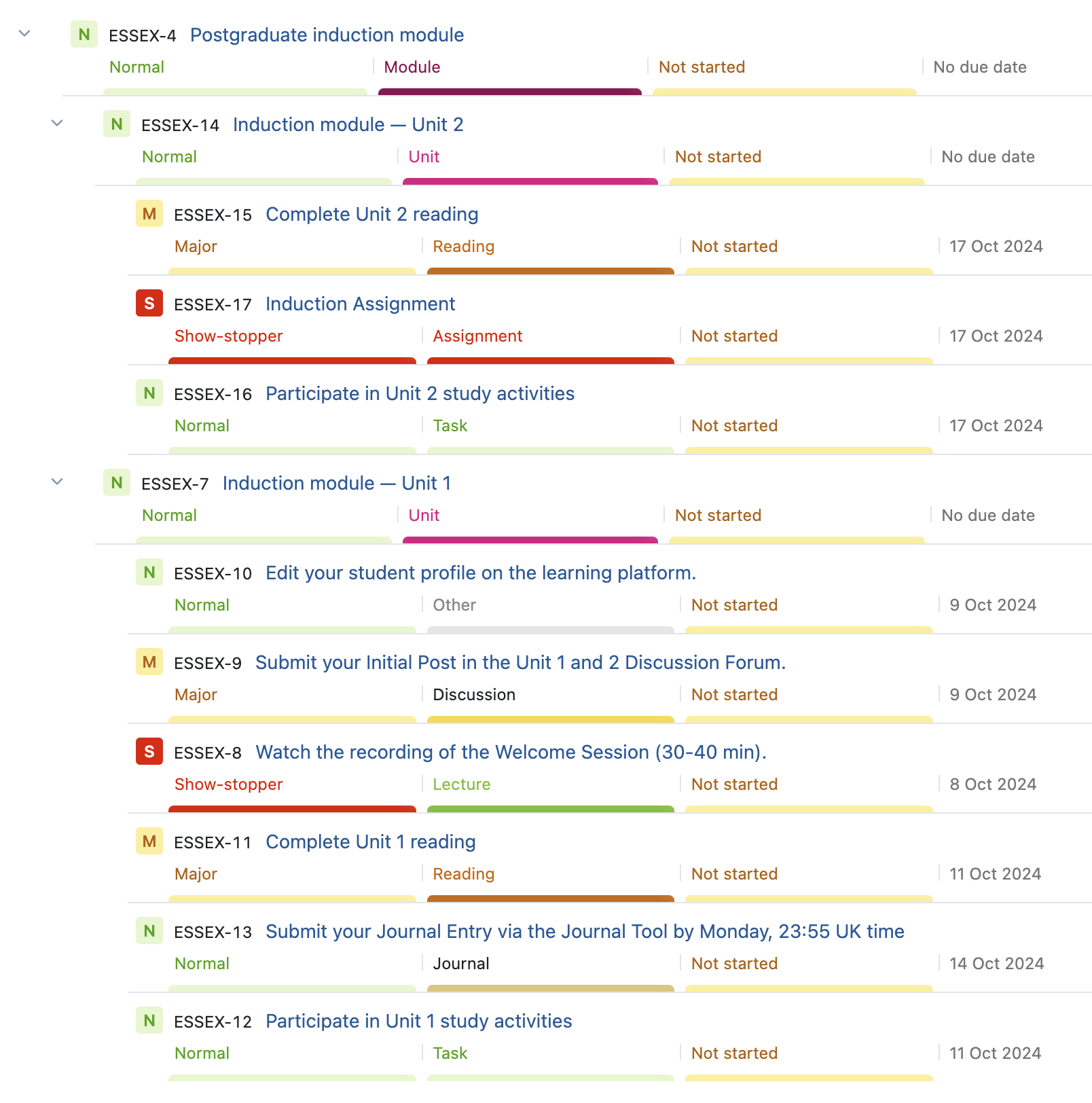This screenshot has height=1103, width=1092.
Task: Collapse the Postgraduate induction module row
Action: coord(25,33)
